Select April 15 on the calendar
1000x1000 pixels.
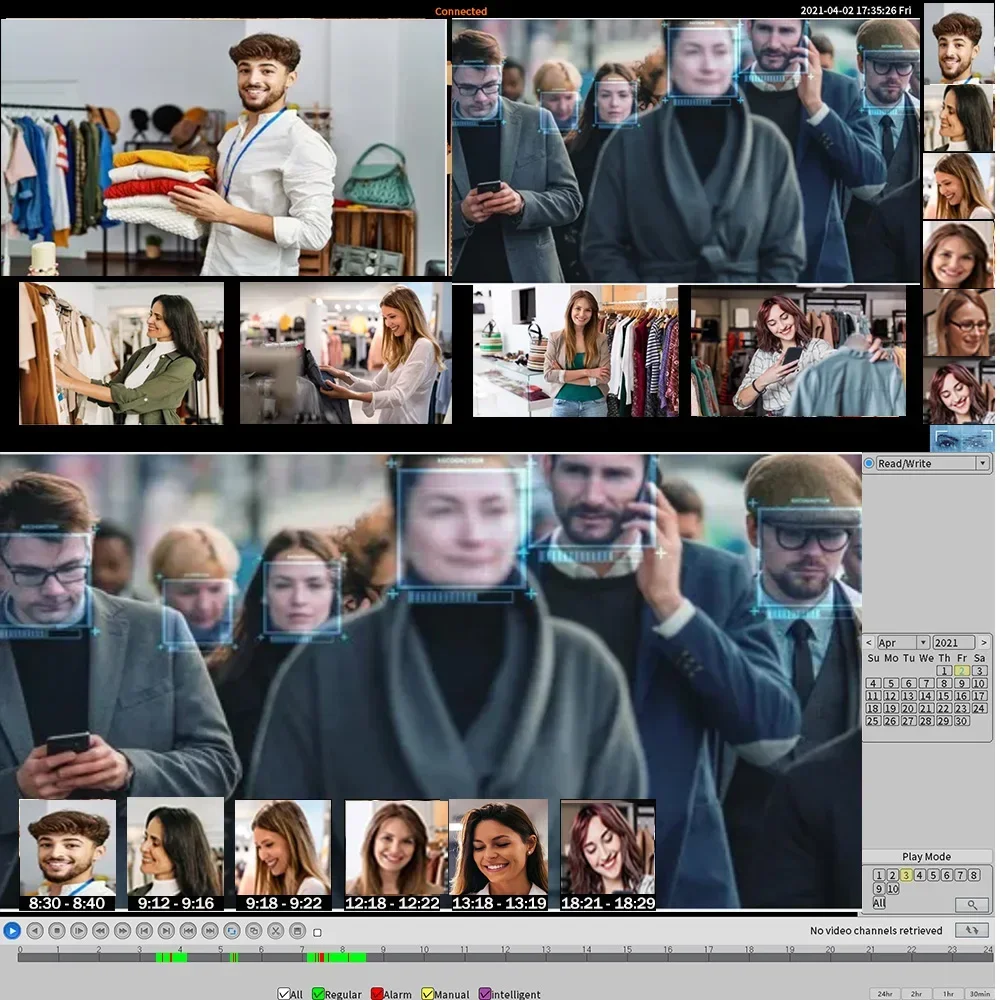point(944,696)
